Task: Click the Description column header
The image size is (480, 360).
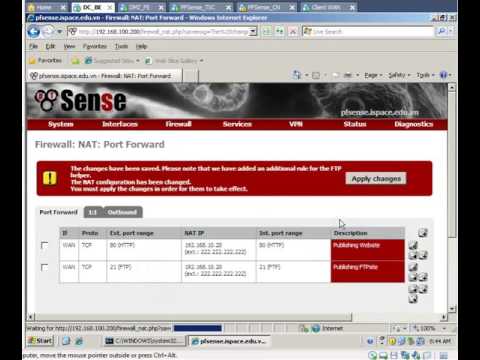Action: [x=368, y=233]
